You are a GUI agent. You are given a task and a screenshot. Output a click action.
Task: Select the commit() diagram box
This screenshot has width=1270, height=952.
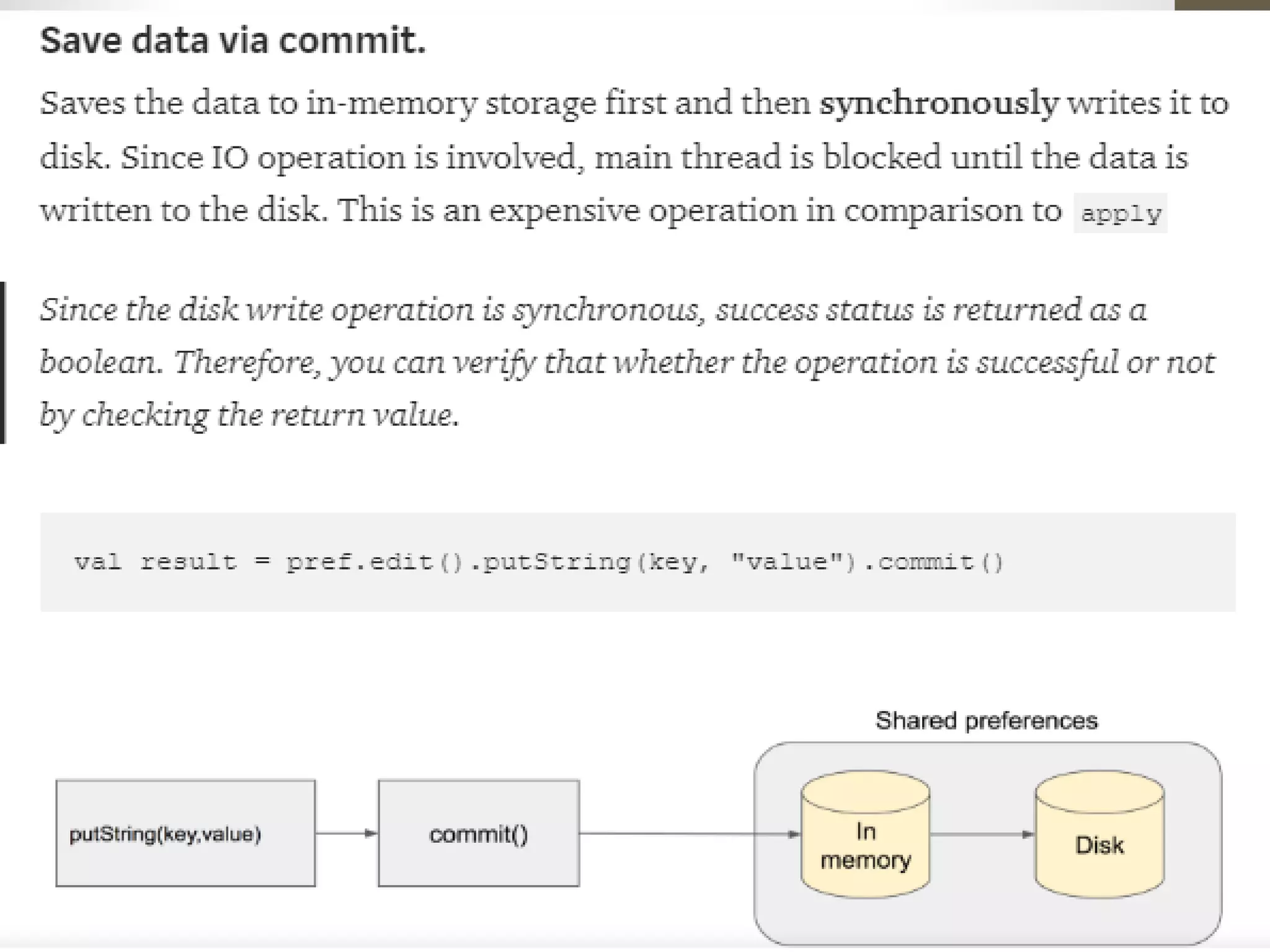click(479, 834)
